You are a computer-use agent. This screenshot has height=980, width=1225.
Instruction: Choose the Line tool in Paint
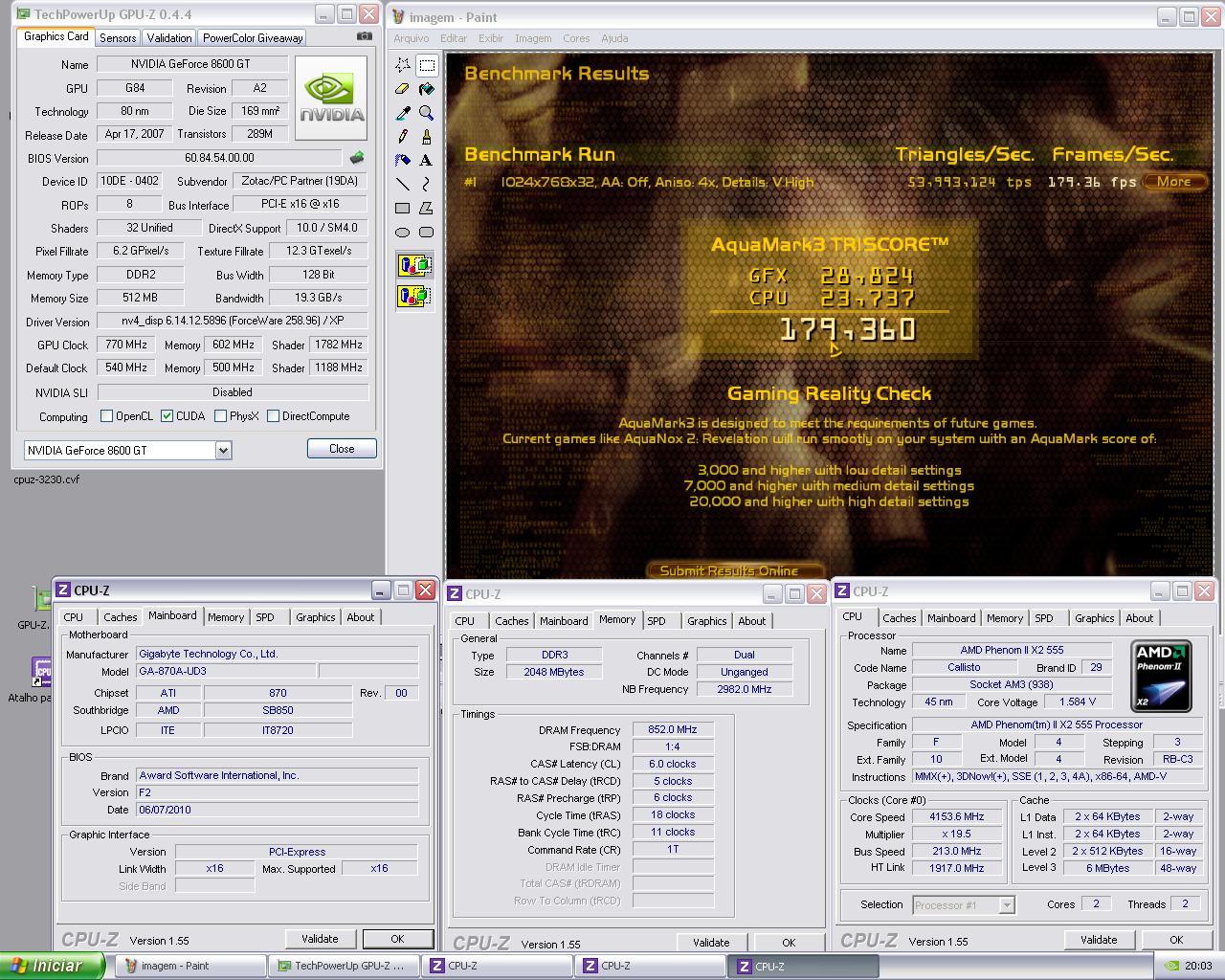pyautogui.click(x=403, y=184)
